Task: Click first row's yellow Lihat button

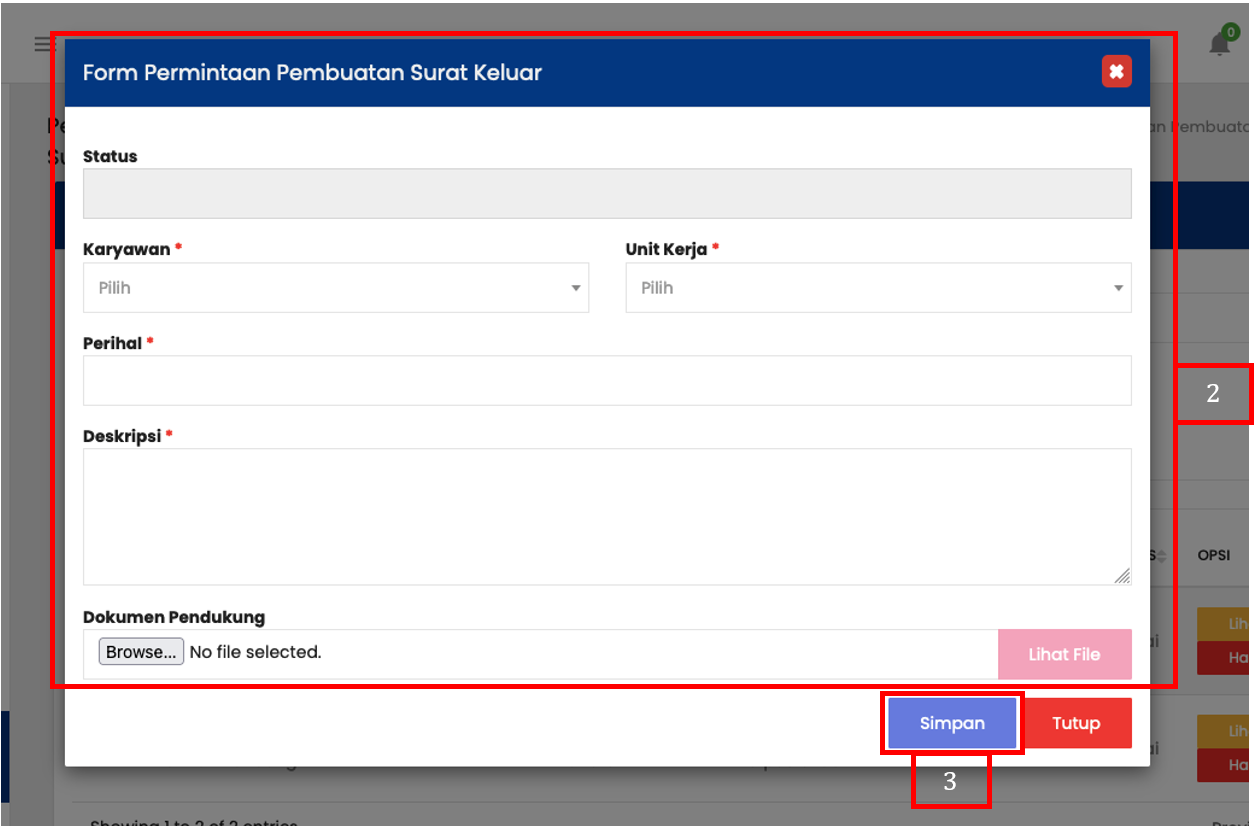Action: tap(1228, 624)
